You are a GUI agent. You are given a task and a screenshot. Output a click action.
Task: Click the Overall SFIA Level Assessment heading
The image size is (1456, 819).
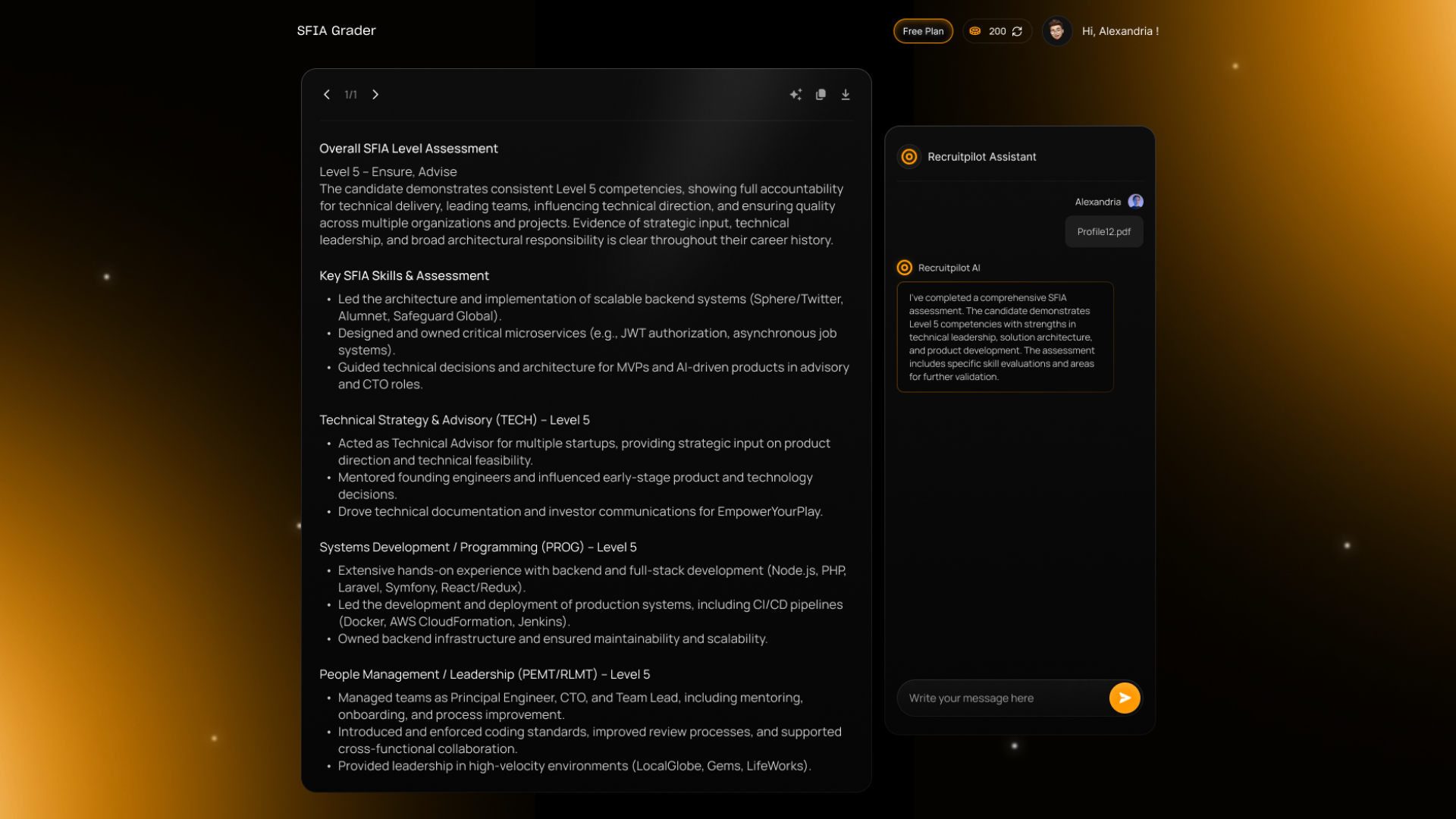tap(408, 149)
